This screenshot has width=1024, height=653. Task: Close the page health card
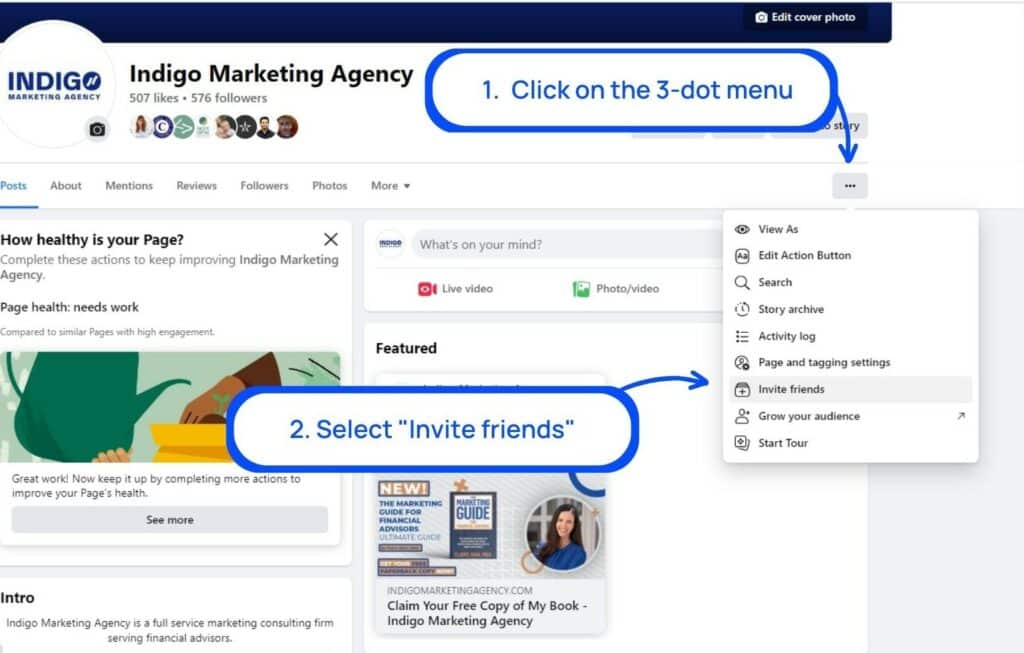331,240
